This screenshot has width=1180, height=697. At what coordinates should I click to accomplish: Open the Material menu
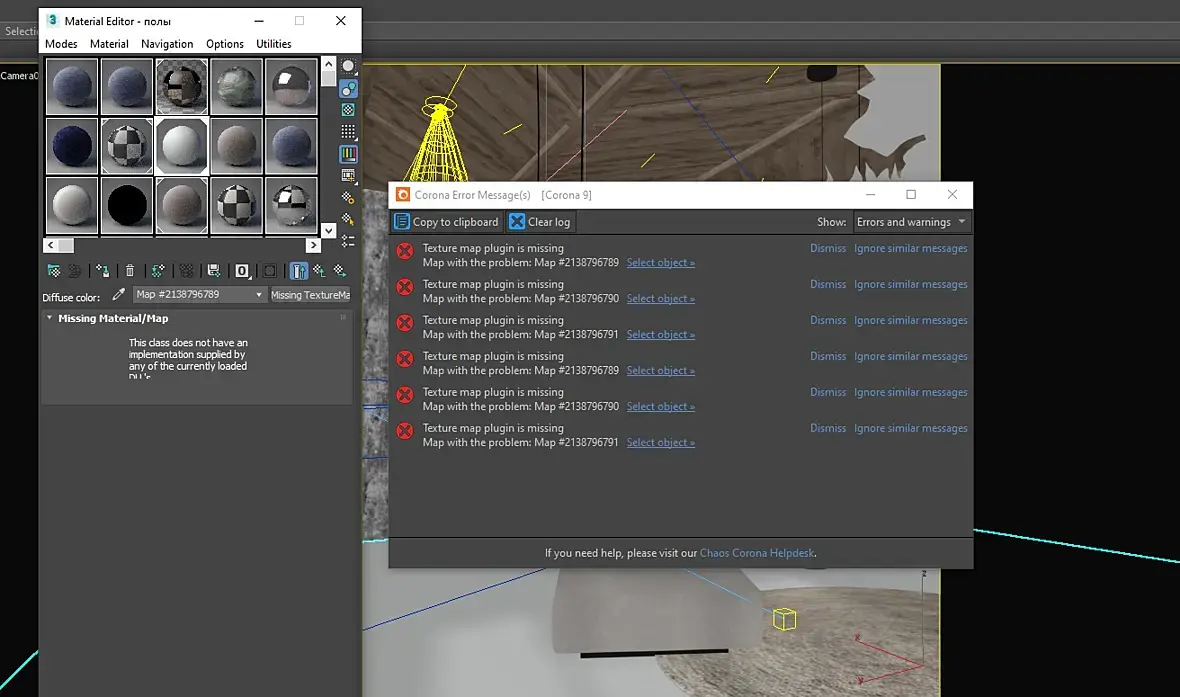(109, 44)
